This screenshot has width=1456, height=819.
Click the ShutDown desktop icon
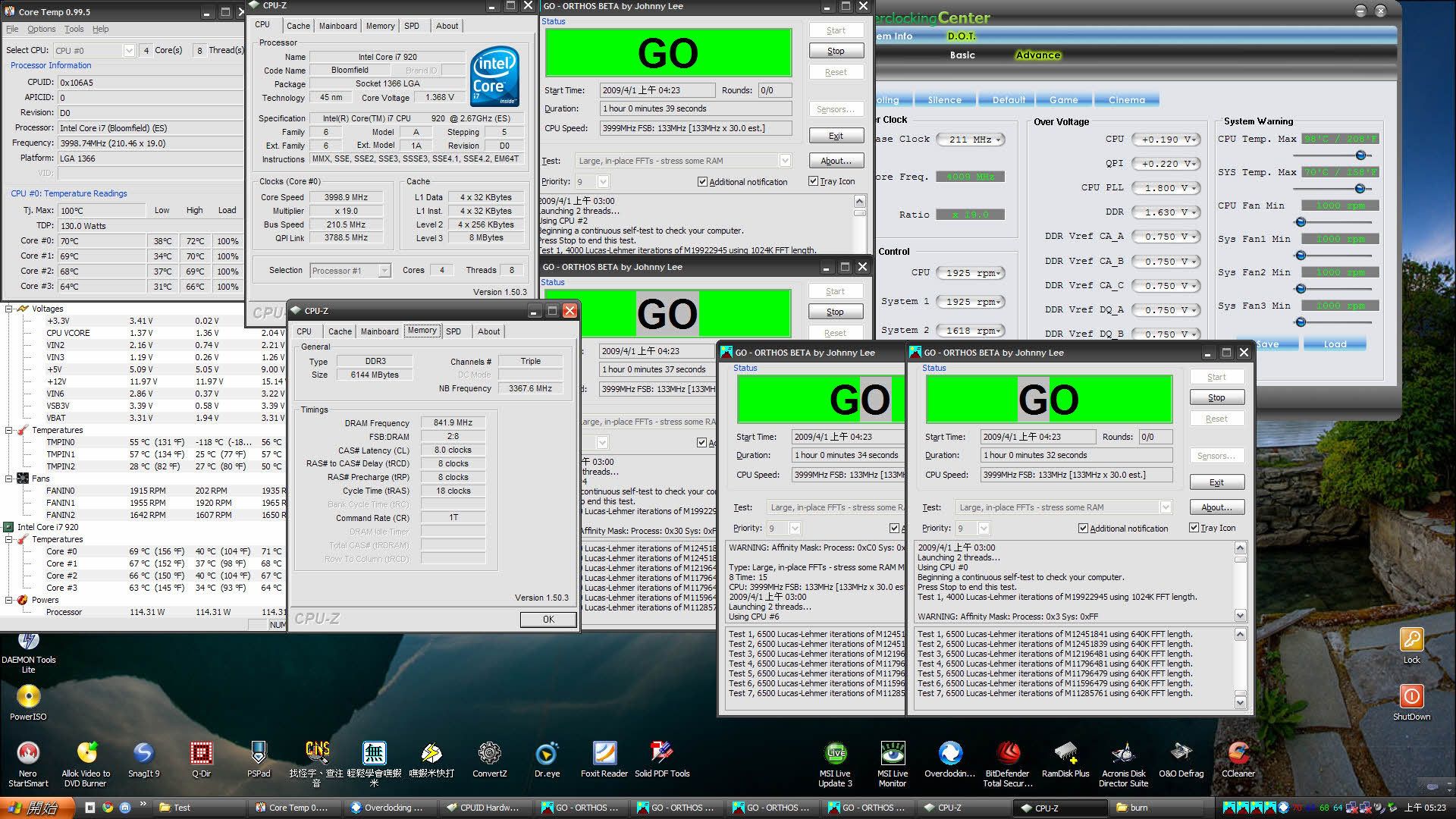(x=1411, y=701)
